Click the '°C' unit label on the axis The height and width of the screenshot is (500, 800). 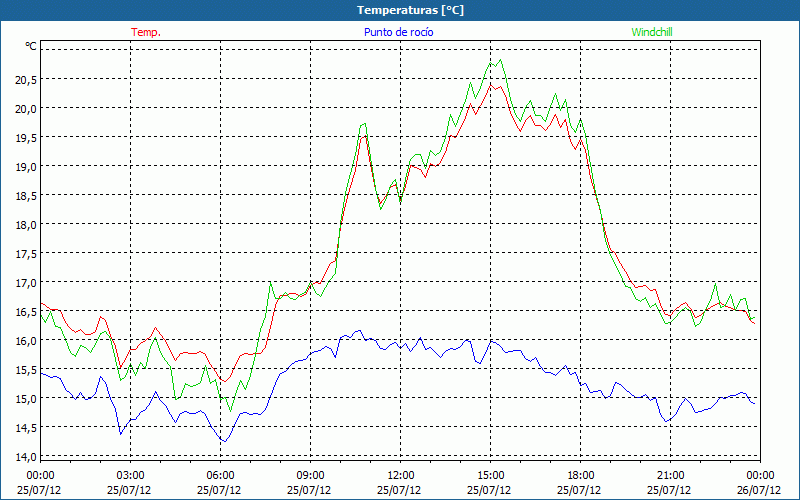pyautogui.click(x=31, y=46)
